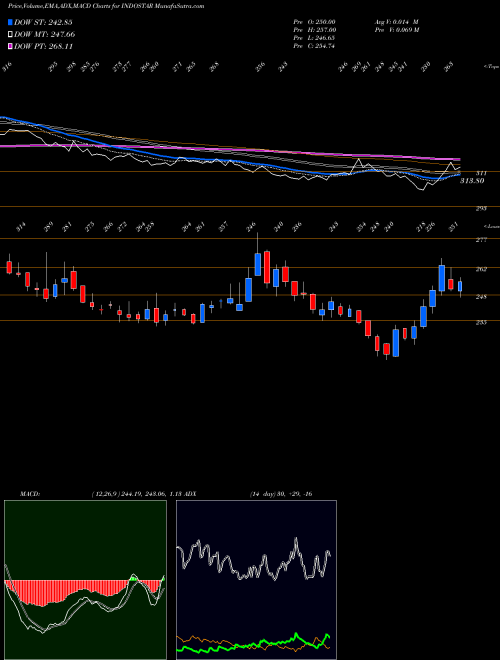Click the 'Pre O' open value
Screen dimensions: 500x660
click(x=314, y=22)
